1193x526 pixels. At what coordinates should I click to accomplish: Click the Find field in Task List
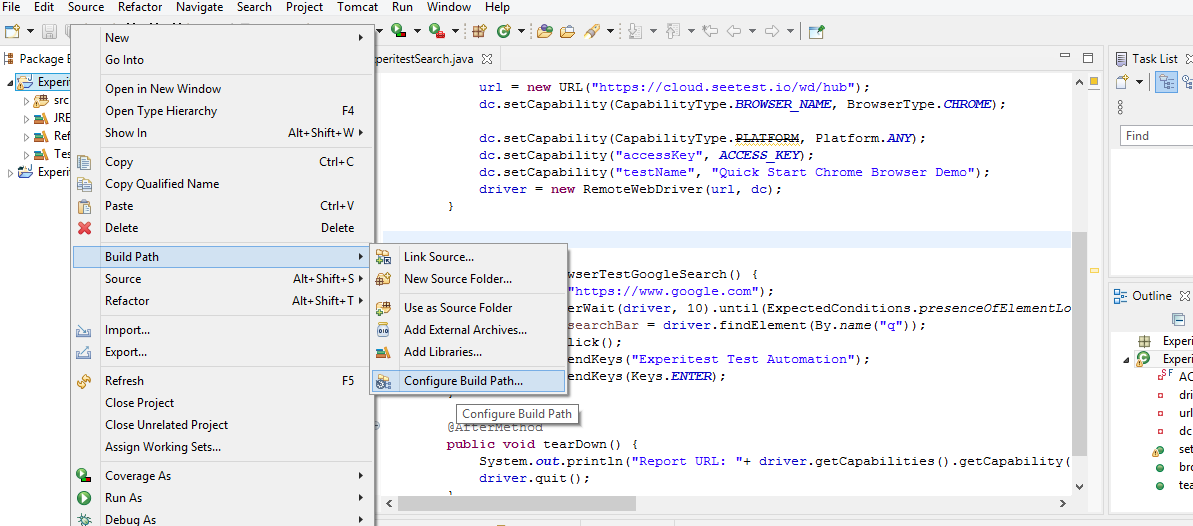click(x=1156, y=135)
